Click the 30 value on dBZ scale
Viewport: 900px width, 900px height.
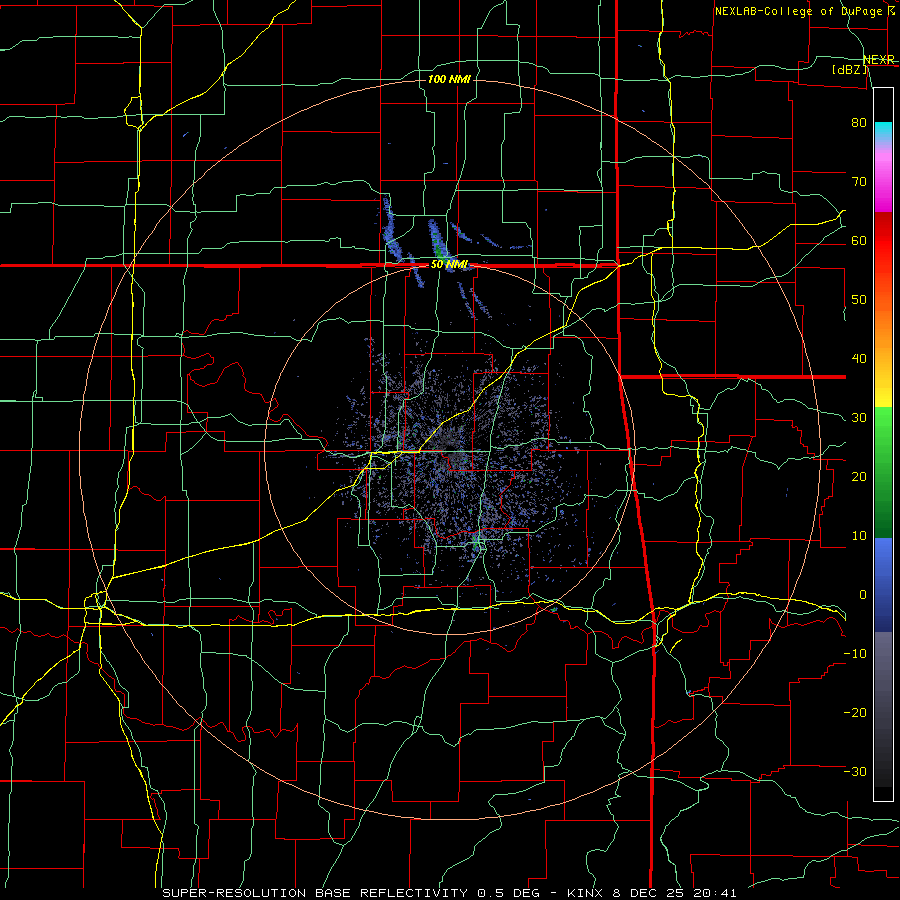pyautogui.click(x=859, y=418)
